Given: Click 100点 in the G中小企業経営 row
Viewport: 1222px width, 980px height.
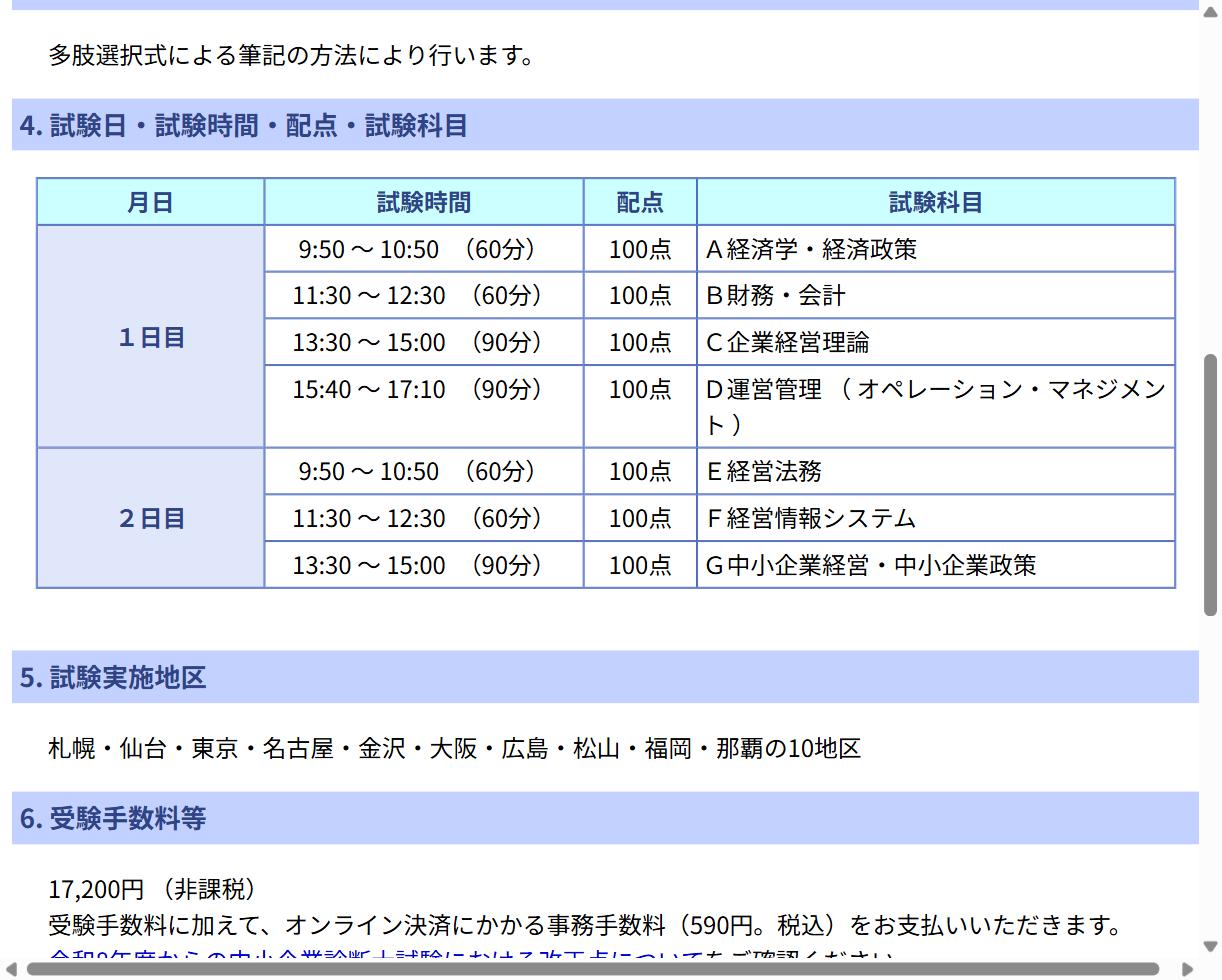Looking at the screenshot, I should coord(640,564).
